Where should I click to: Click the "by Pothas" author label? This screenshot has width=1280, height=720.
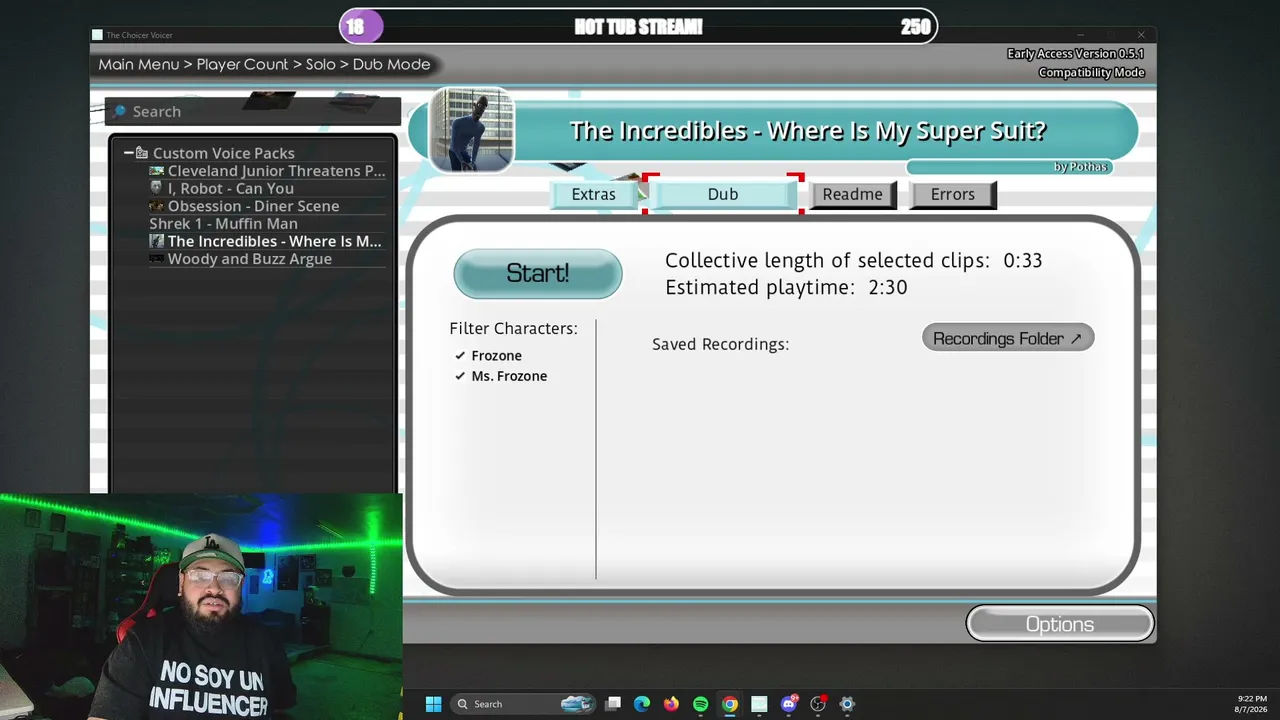1080,167
